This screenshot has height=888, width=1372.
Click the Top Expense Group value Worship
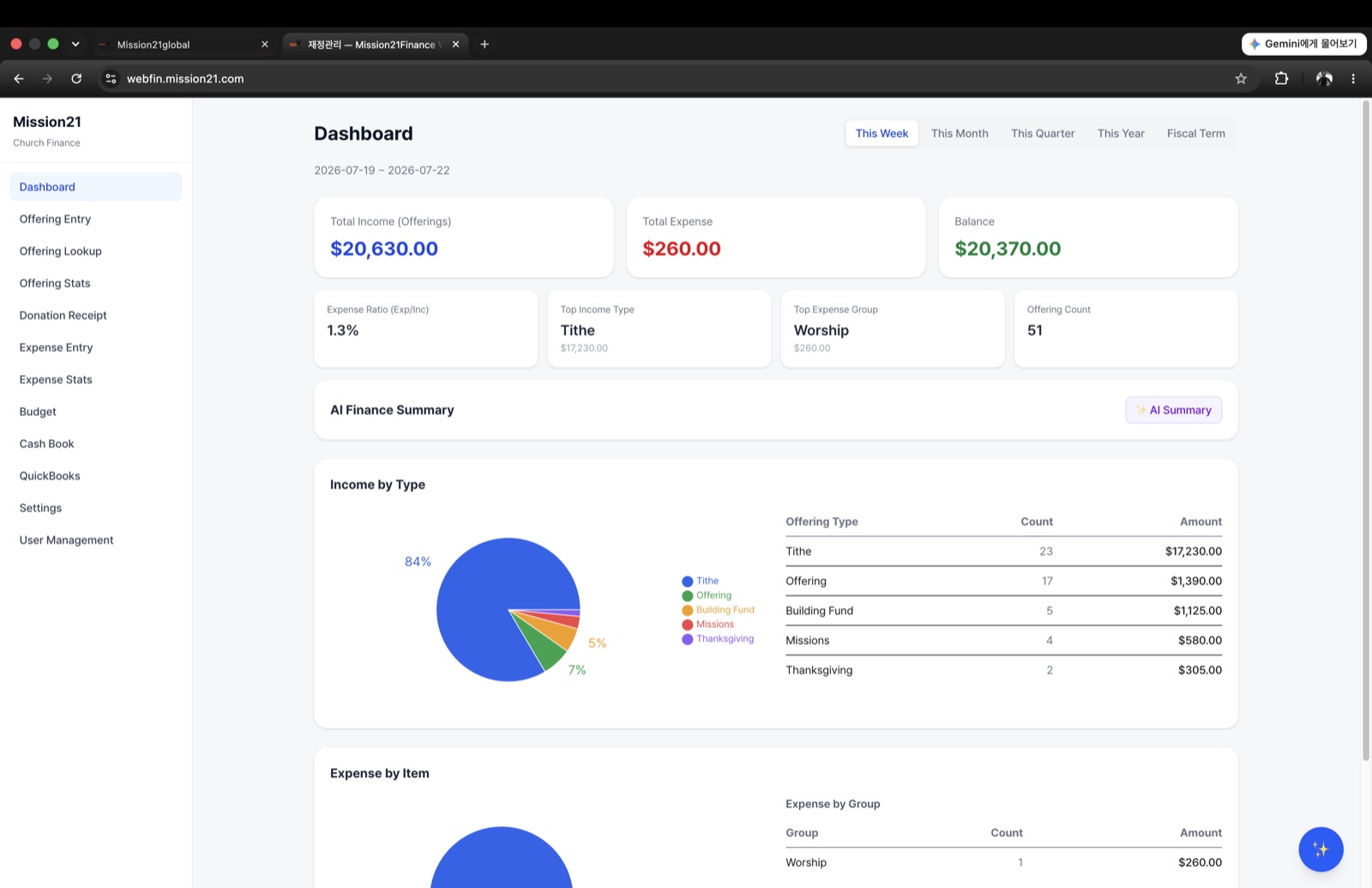[x=821, y=330]
